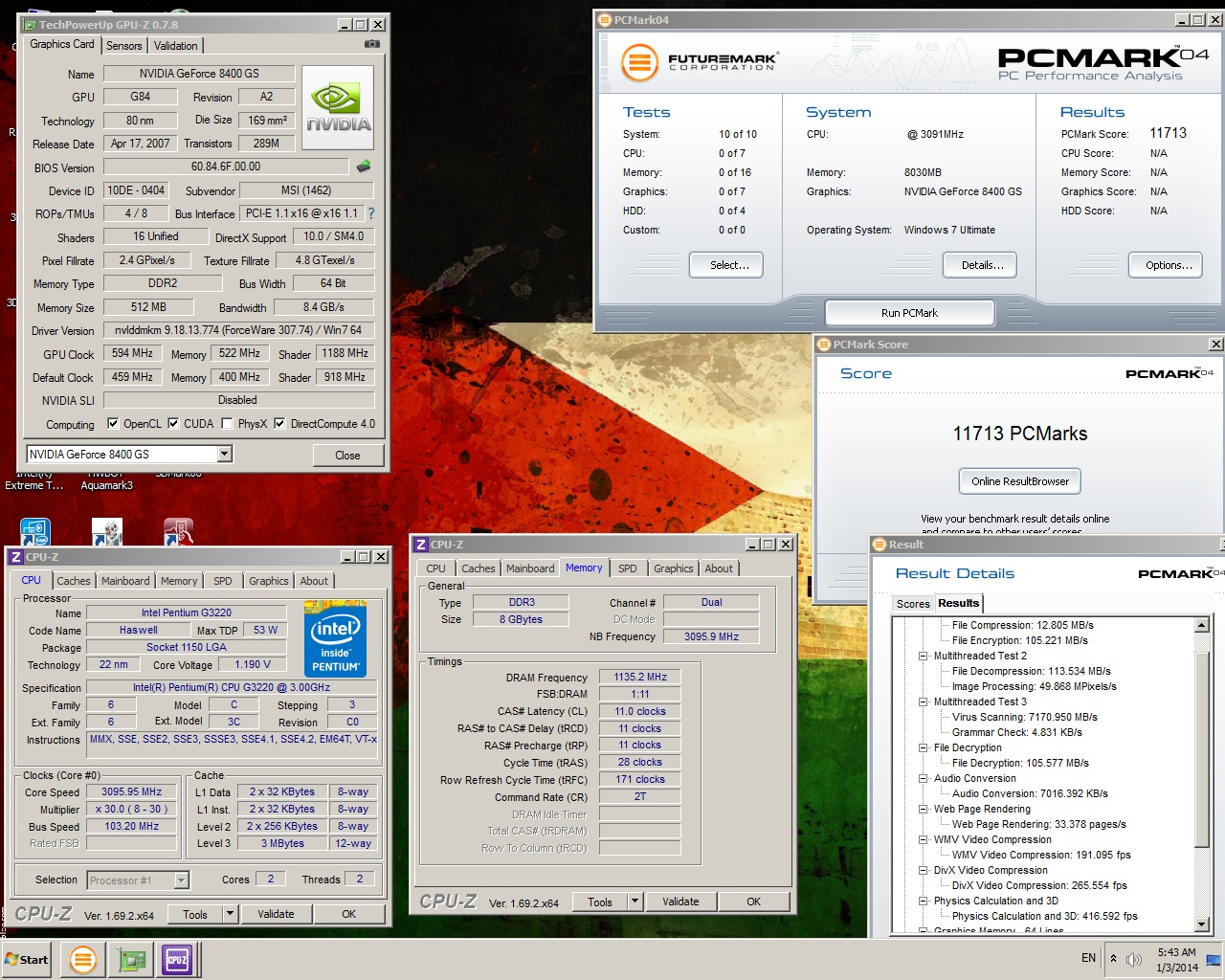The image size is (1225, 980).
Task: Switch to Sensors tab in GPU-Z
Action: [x=124, y=45]
